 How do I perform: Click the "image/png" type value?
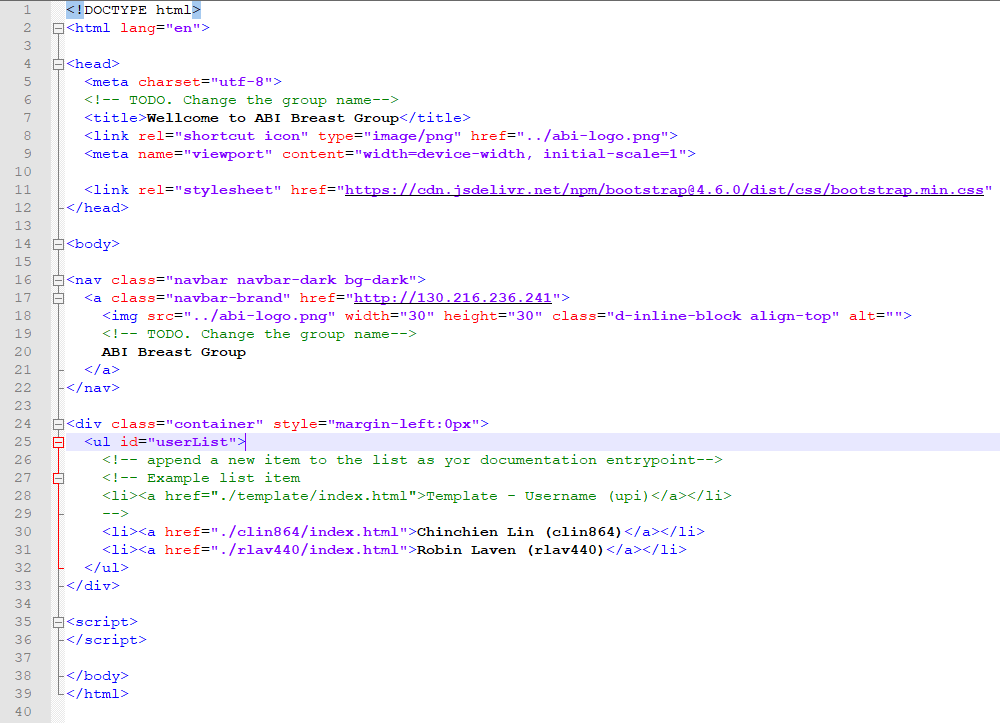tap(413, 136)
